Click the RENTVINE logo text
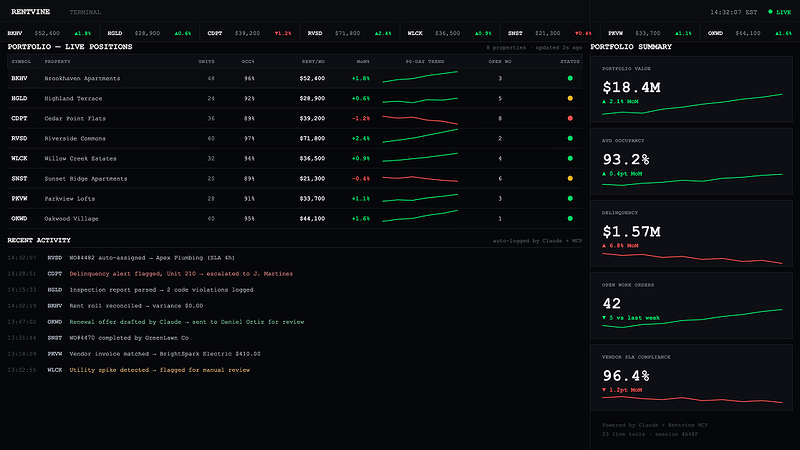Screen dimensions: 800x450 [31, 12]
